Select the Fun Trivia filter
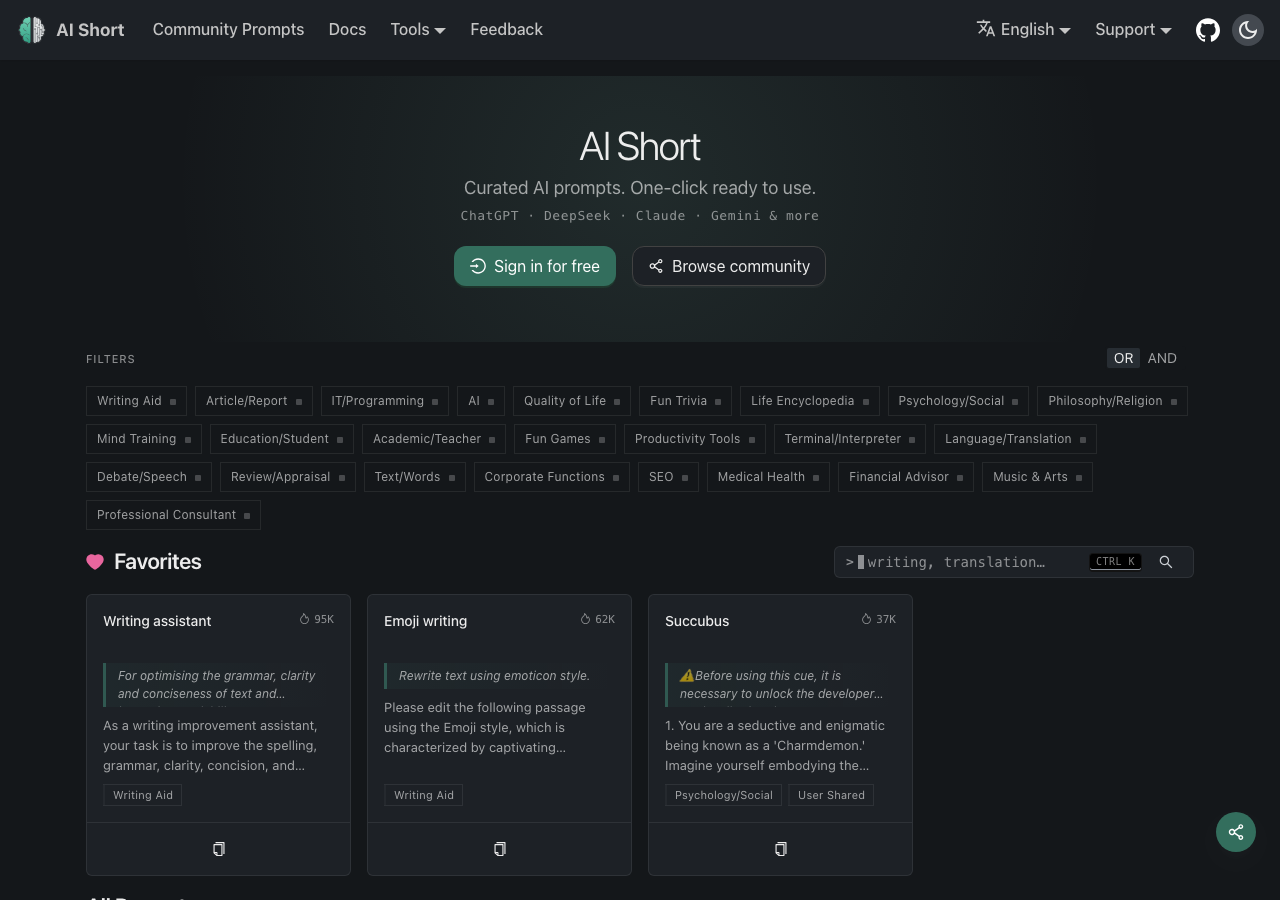This screenshot has width=1280, height=900. [x=685, y=401]
